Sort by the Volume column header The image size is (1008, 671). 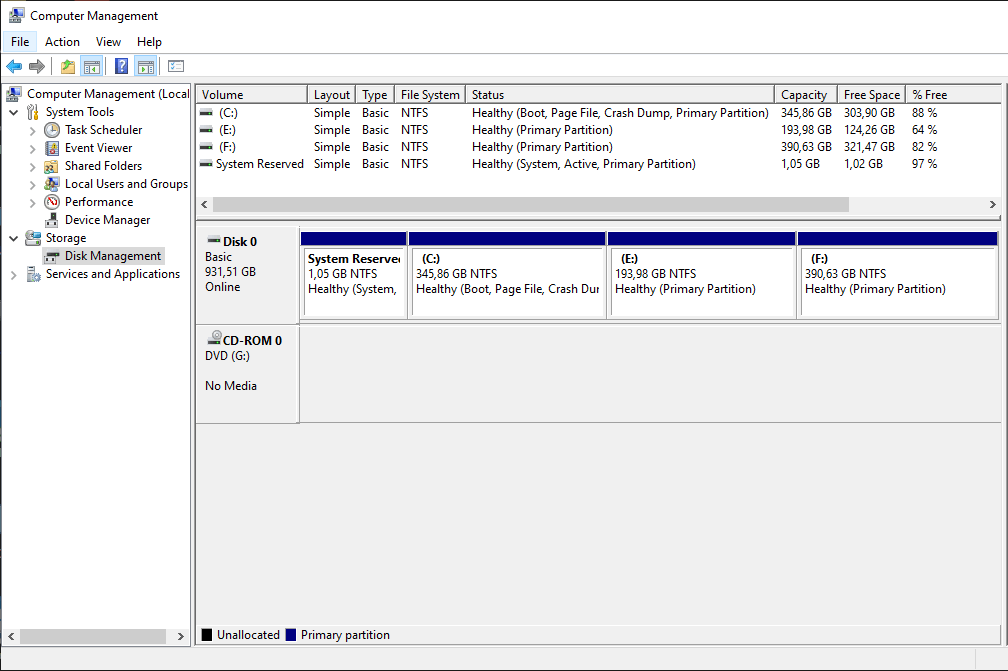click(251, 94)
